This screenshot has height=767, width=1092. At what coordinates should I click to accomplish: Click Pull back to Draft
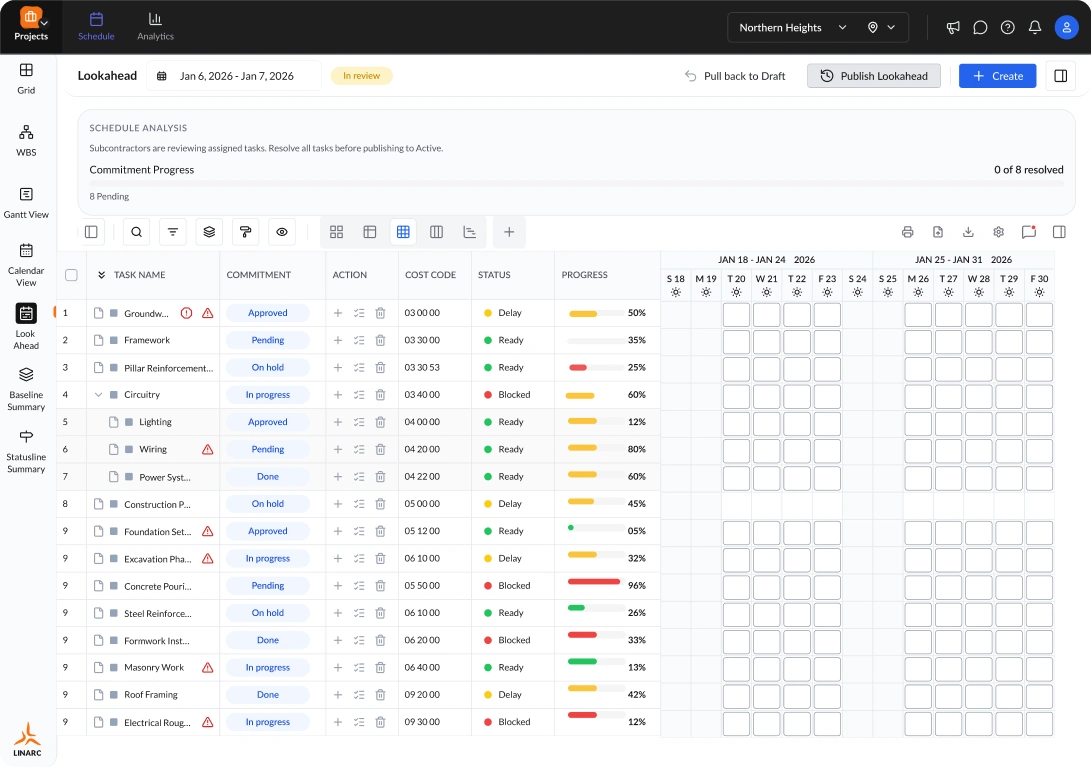pos(735,76)
